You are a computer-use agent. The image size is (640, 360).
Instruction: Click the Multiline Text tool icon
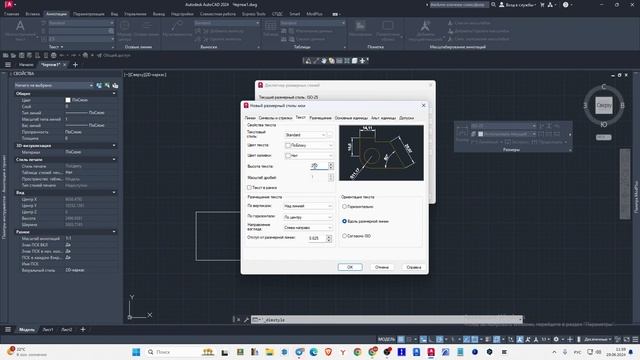coord(20,27)
